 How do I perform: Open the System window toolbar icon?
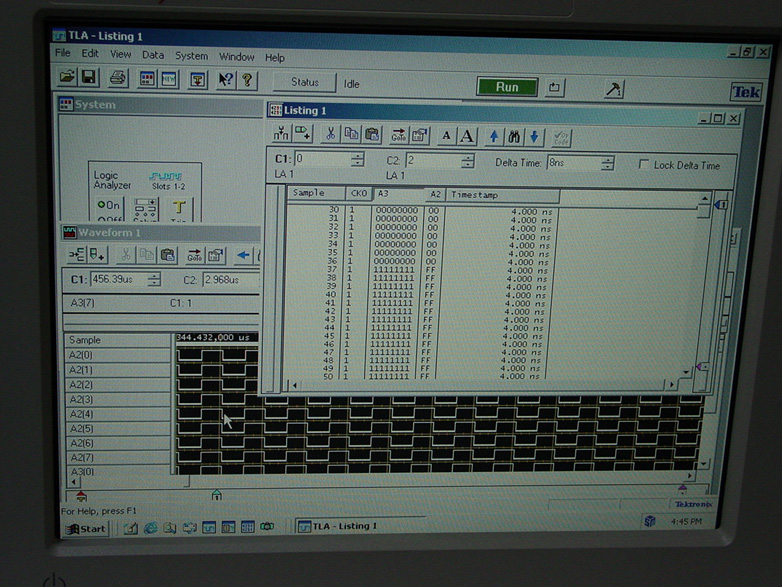[x=147, y=79]
